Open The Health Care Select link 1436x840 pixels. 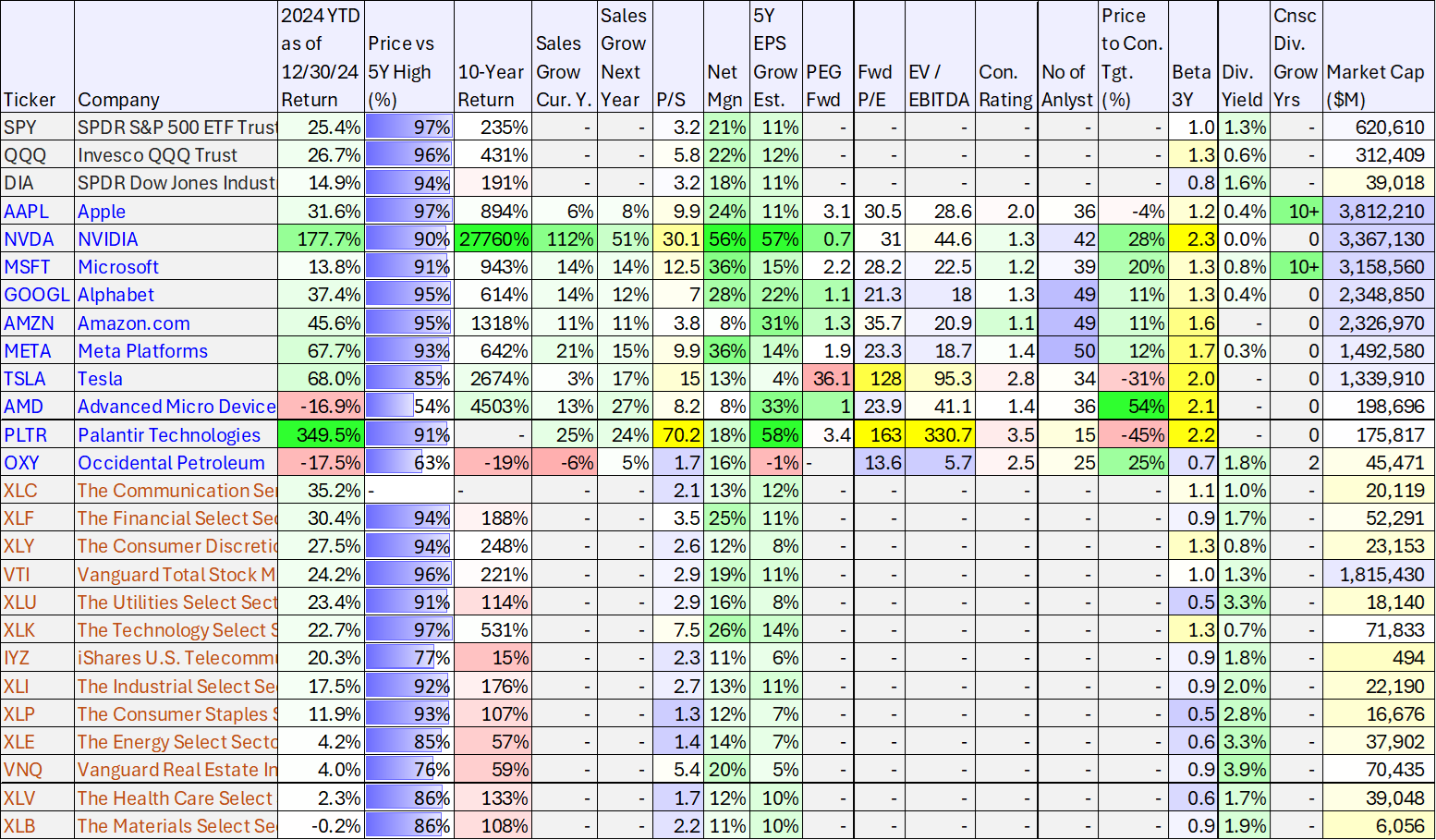tap(176, 797)
